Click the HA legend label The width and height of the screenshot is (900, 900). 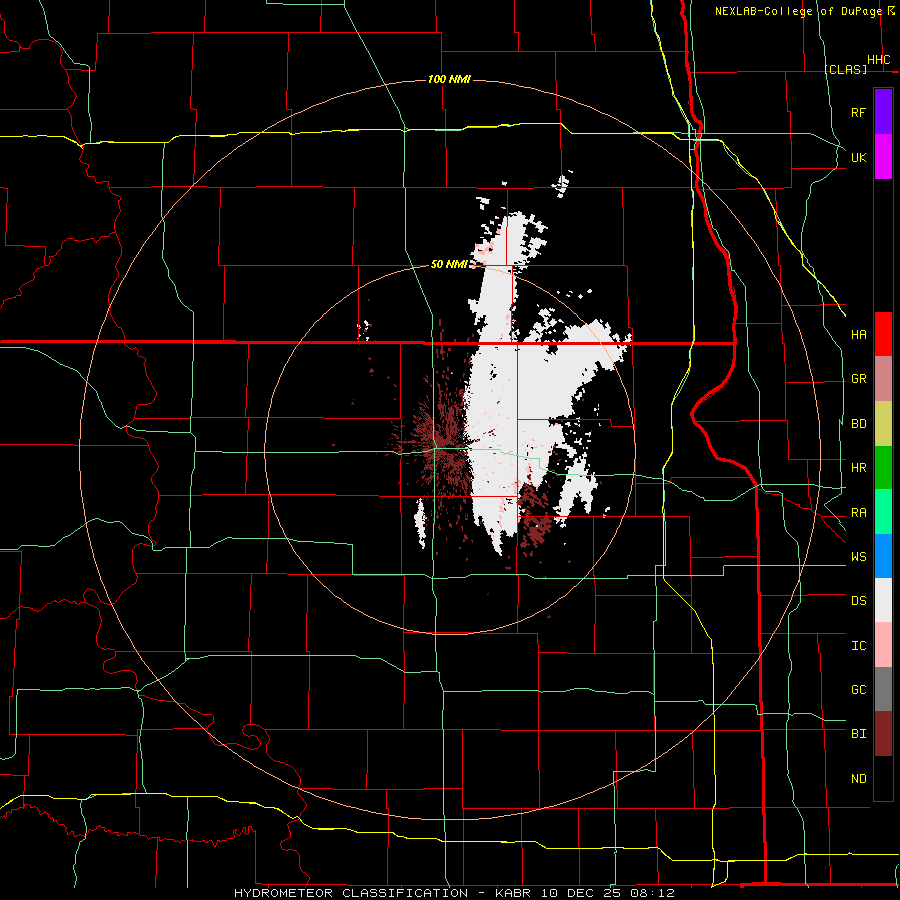click(858, 335)
